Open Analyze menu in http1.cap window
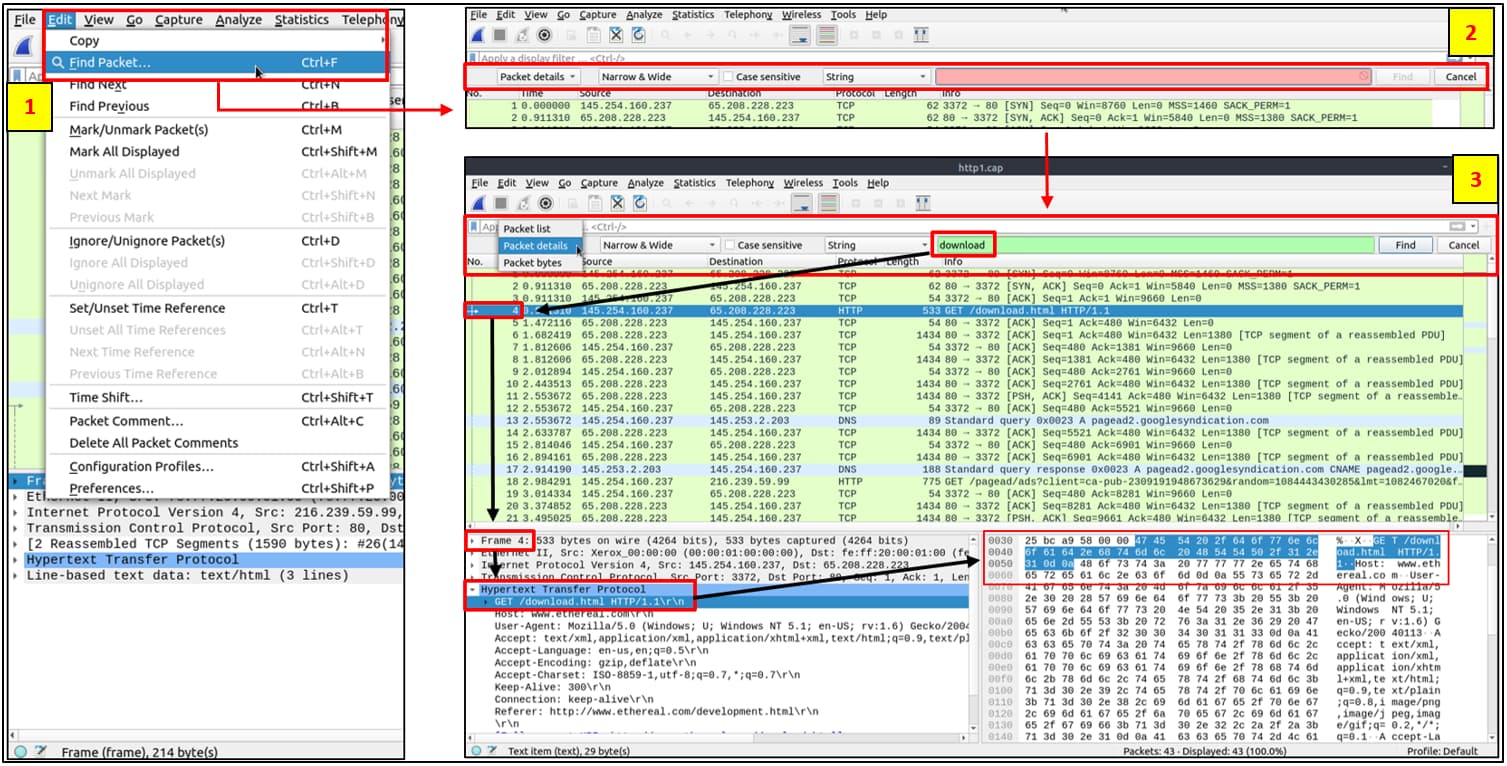 pos(645,183)
